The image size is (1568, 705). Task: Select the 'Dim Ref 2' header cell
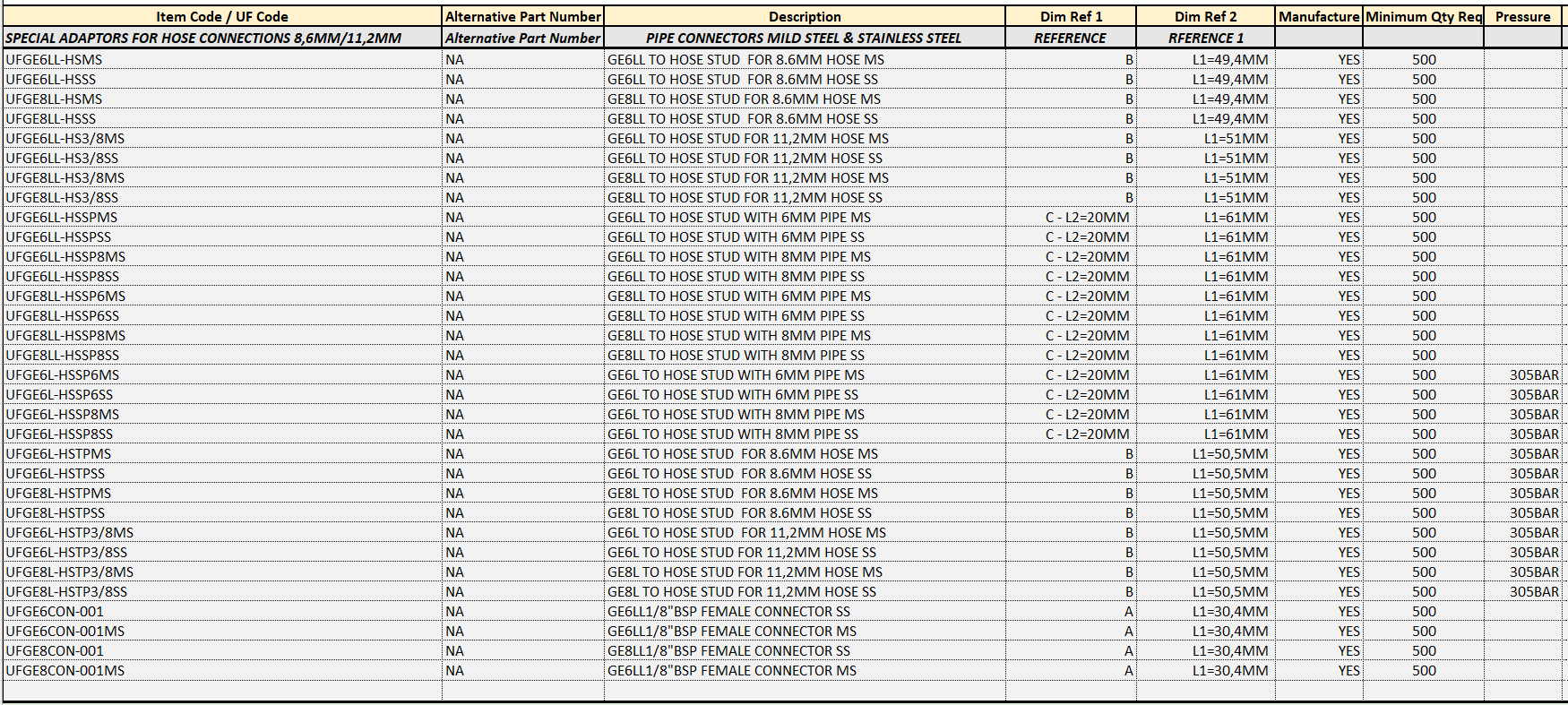point(1205,16)
